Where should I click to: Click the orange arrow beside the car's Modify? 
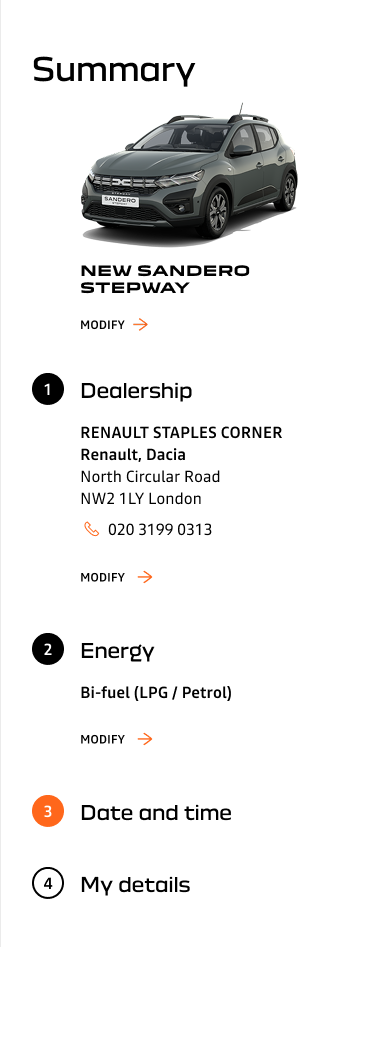[x=141, y=325]
